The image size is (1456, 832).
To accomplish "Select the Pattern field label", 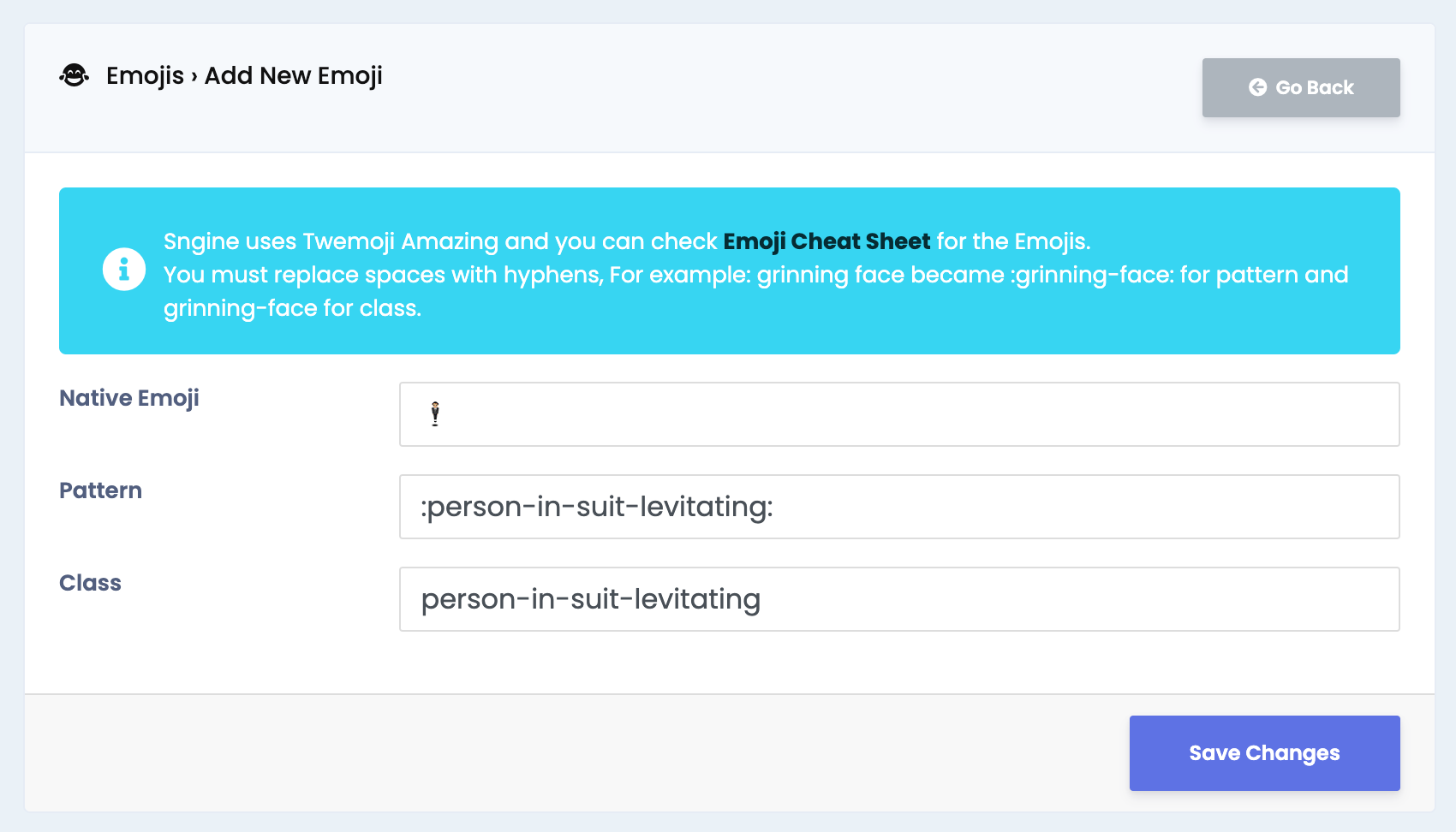I will pos(100,490).
